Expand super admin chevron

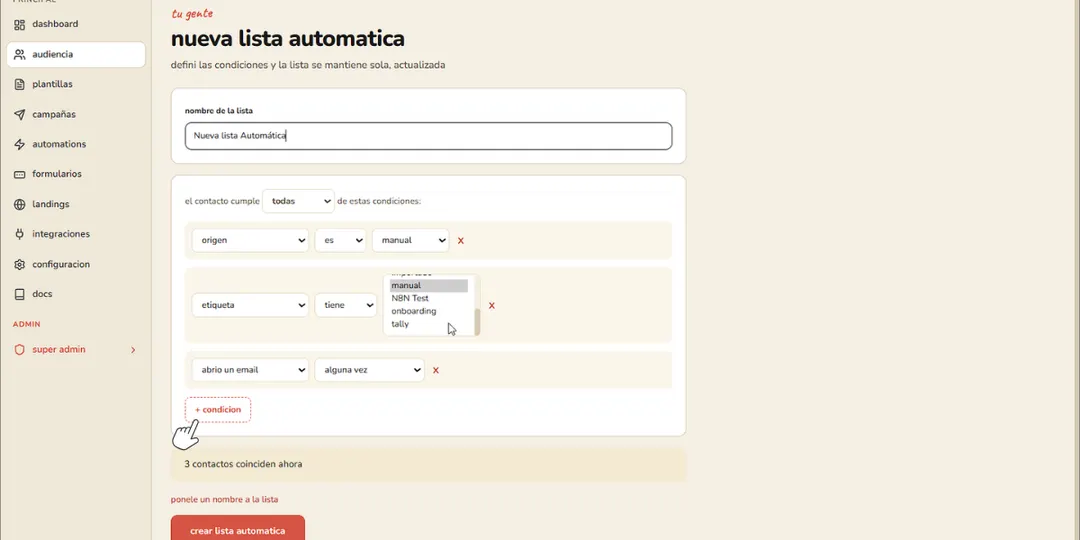(133, 350)
